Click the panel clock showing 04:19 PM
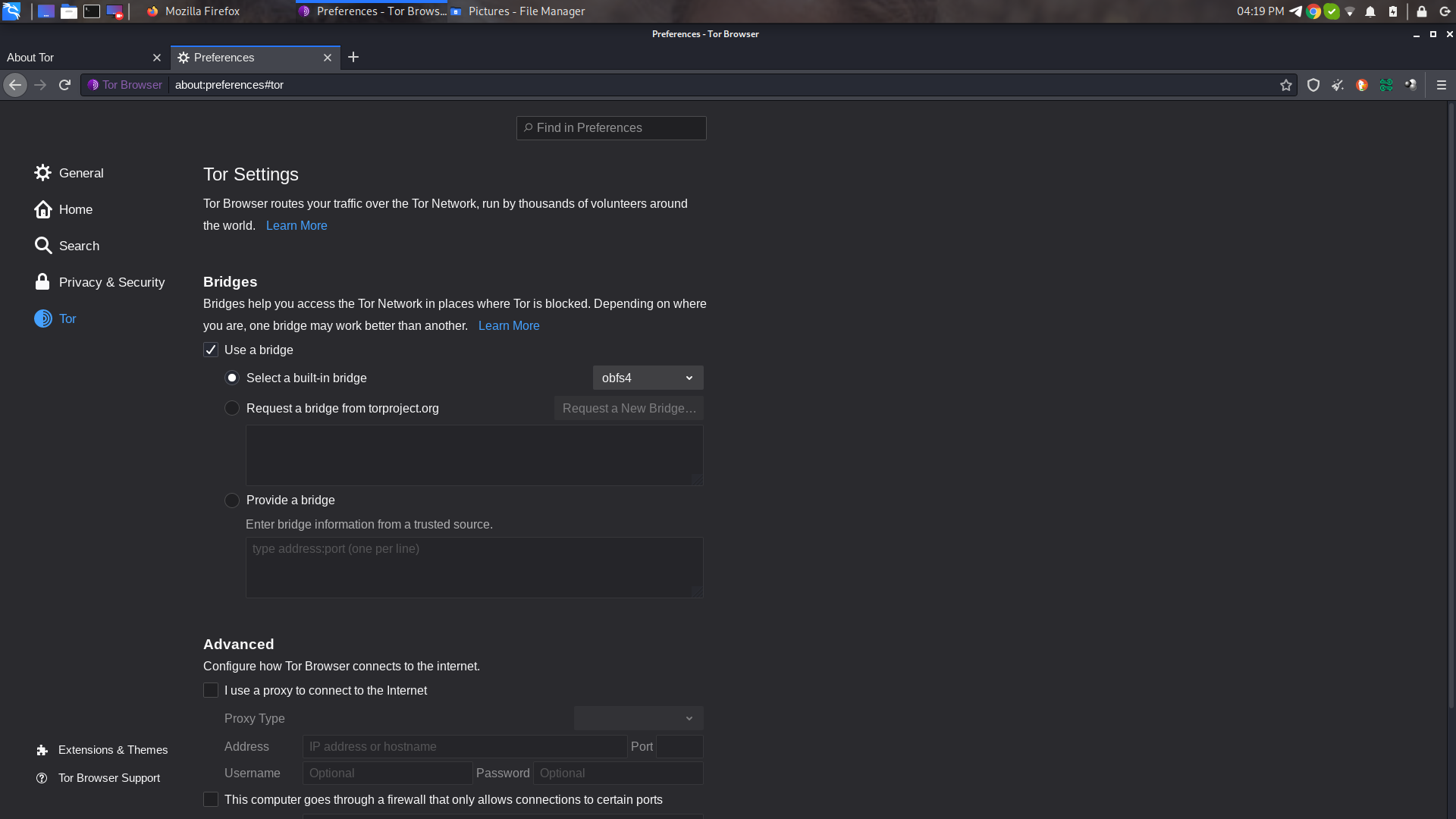The height and width of the screenshot is (819, 1456). point(1260,11)
